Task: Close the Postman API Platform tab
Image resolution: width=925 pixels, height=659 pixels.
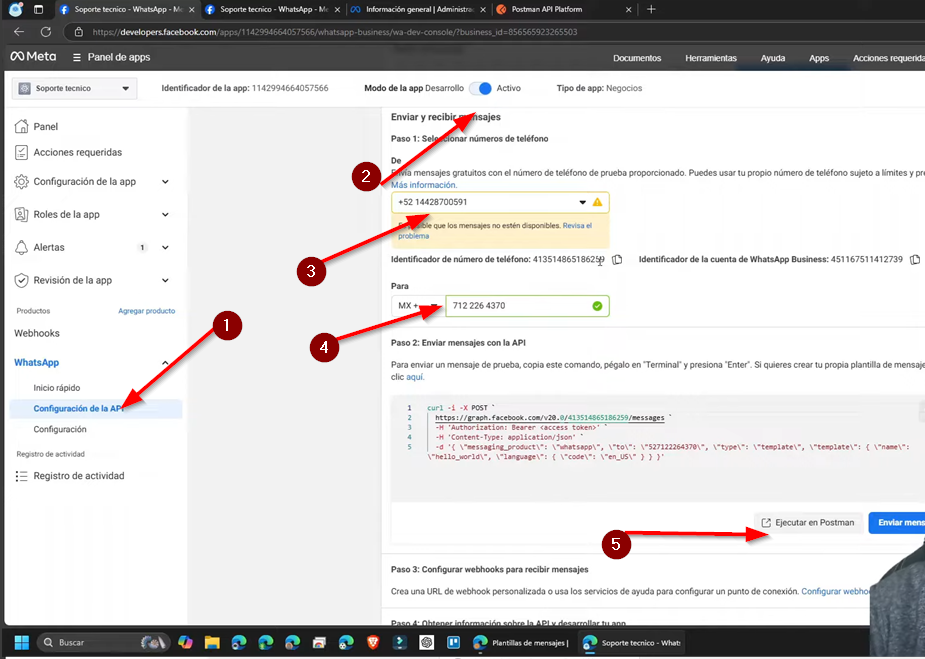Action: point(628,9)
